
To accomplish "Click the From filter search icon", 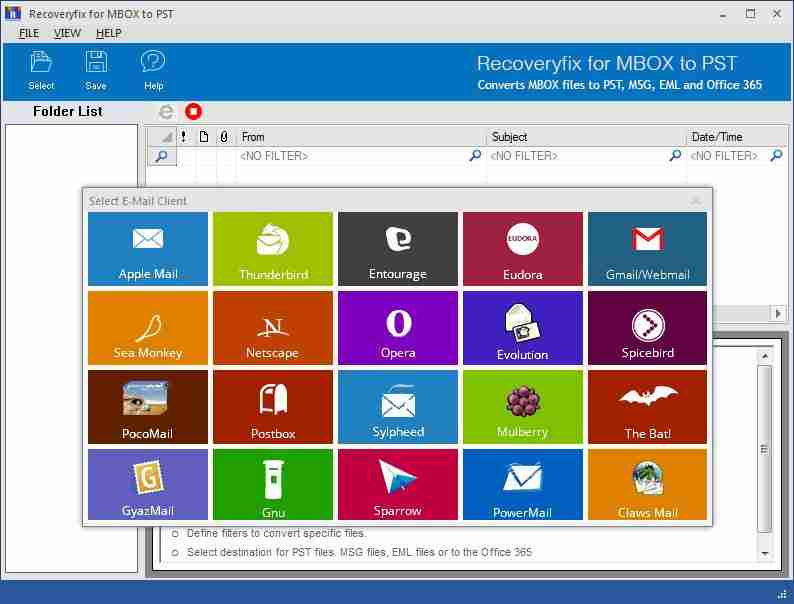I will point(475,155).
